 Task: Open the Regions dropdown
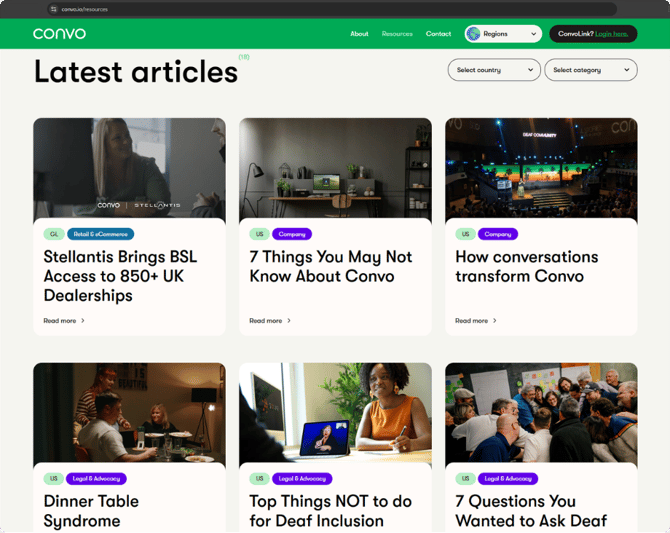(503, 34)
